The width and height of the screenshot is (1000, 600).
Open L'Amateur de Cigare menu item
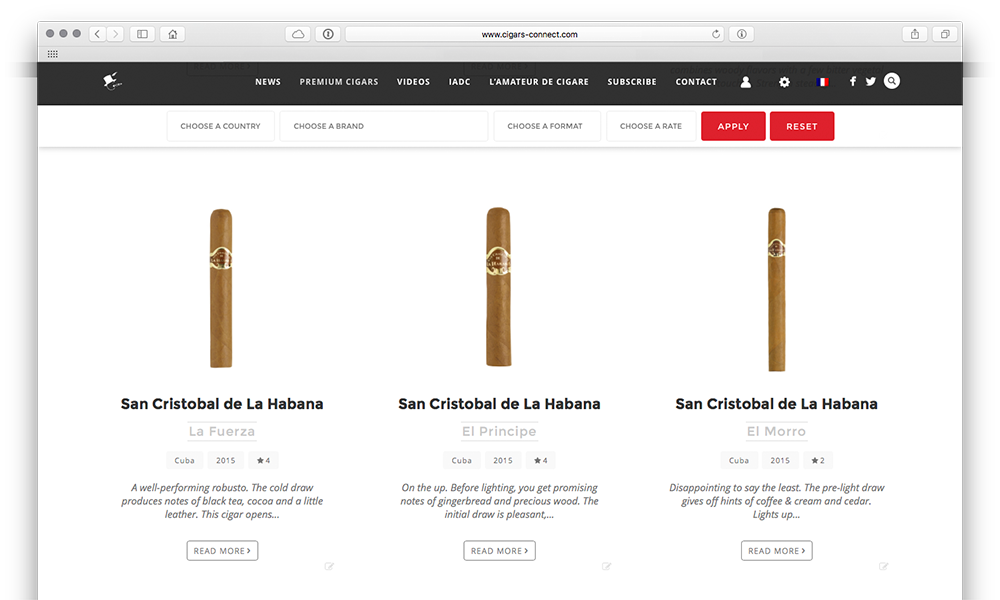pos(539,82)
